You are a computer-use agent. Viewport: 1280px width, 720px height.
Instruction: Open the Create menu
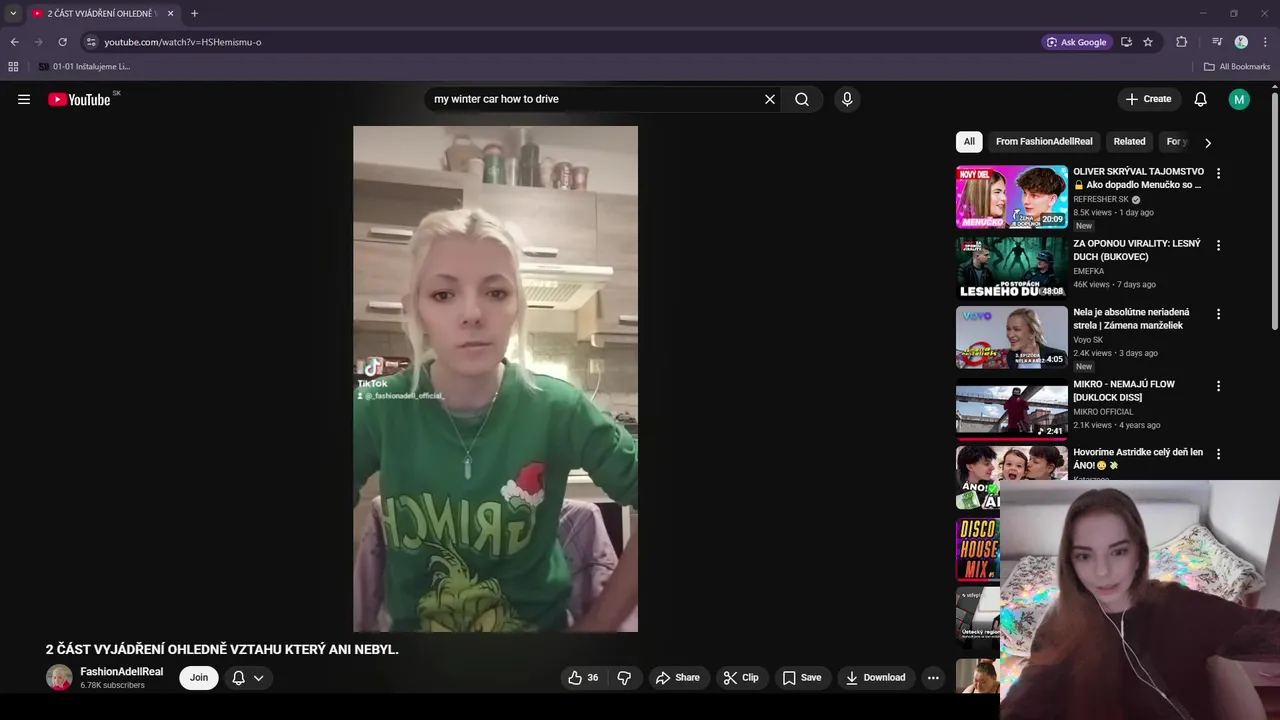point(1148,99)
